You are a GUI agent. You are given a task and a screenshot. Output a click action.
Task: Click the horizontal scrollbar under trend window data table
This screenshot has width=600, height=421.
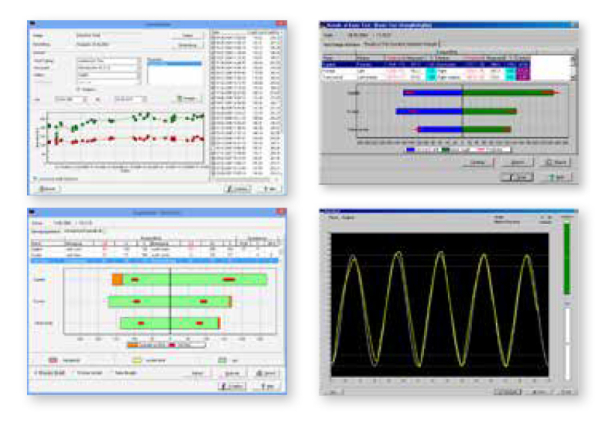246,179
